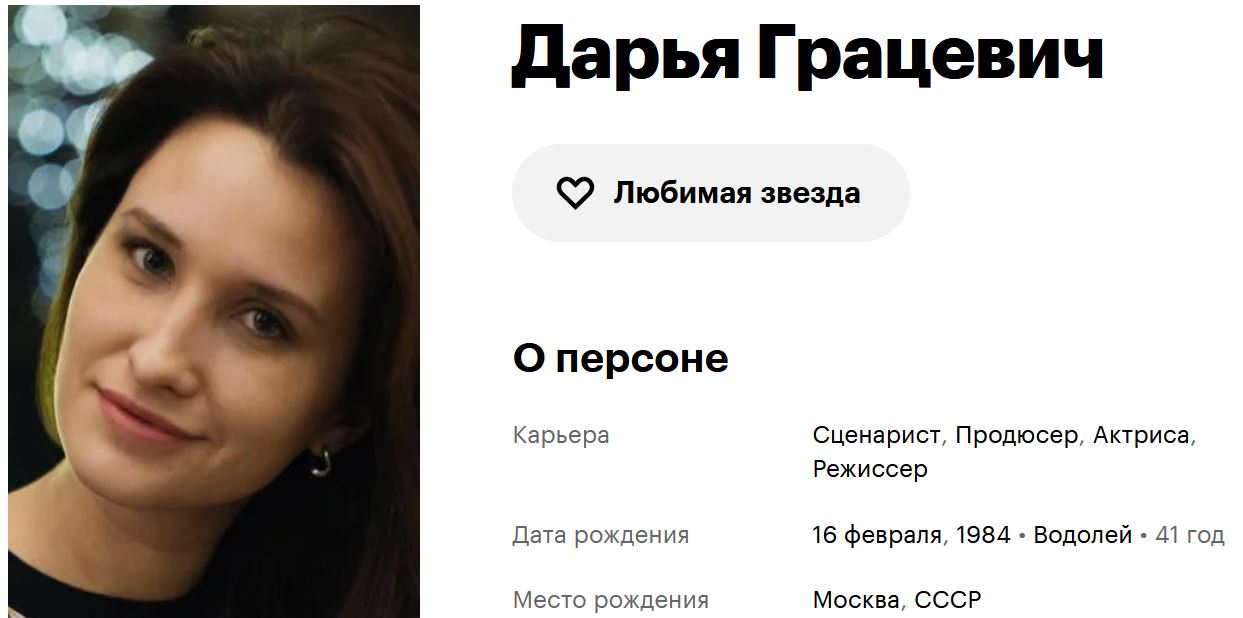Open the СССР country link
The image size is (1243, 618).
(x=948, y=600)
